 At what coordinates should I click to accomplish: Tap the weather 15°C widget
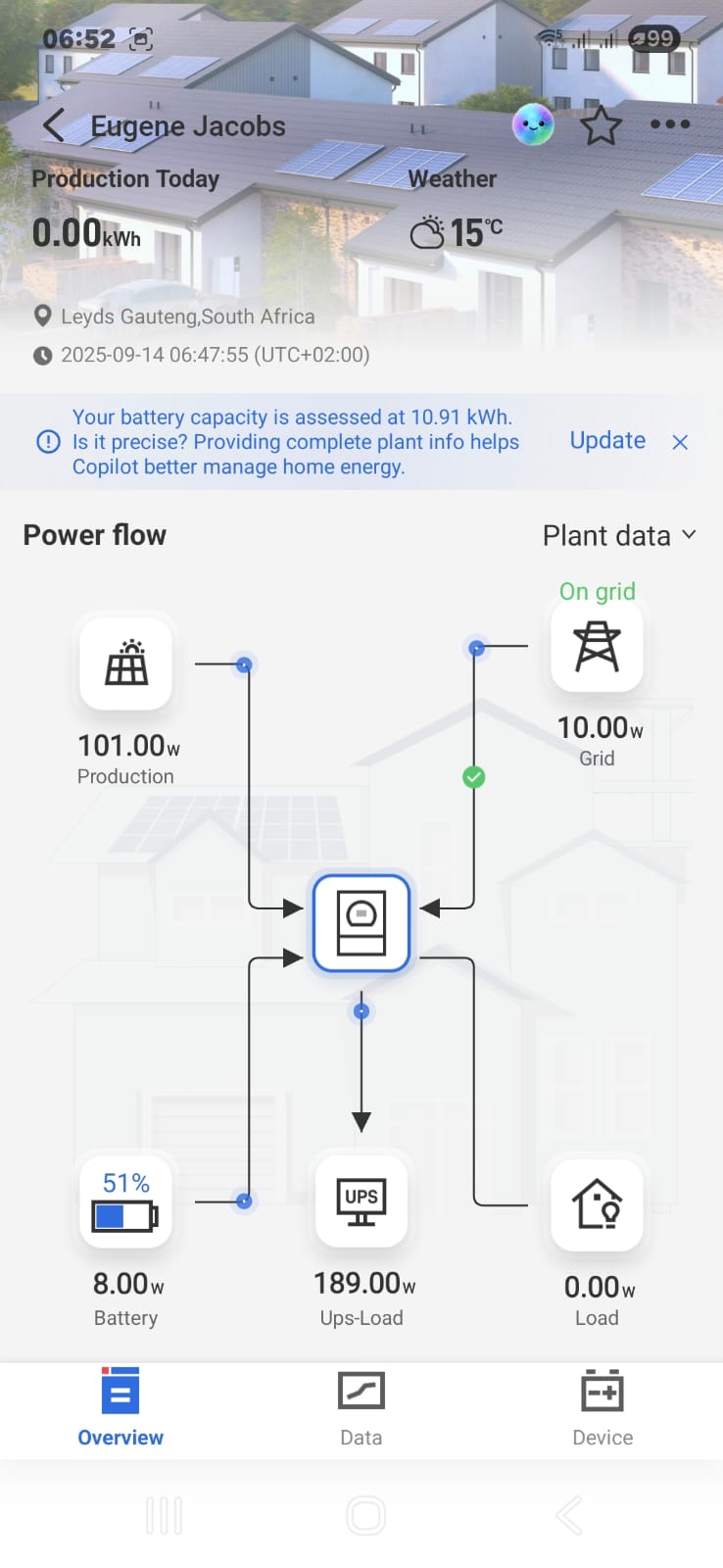(457, 232)
